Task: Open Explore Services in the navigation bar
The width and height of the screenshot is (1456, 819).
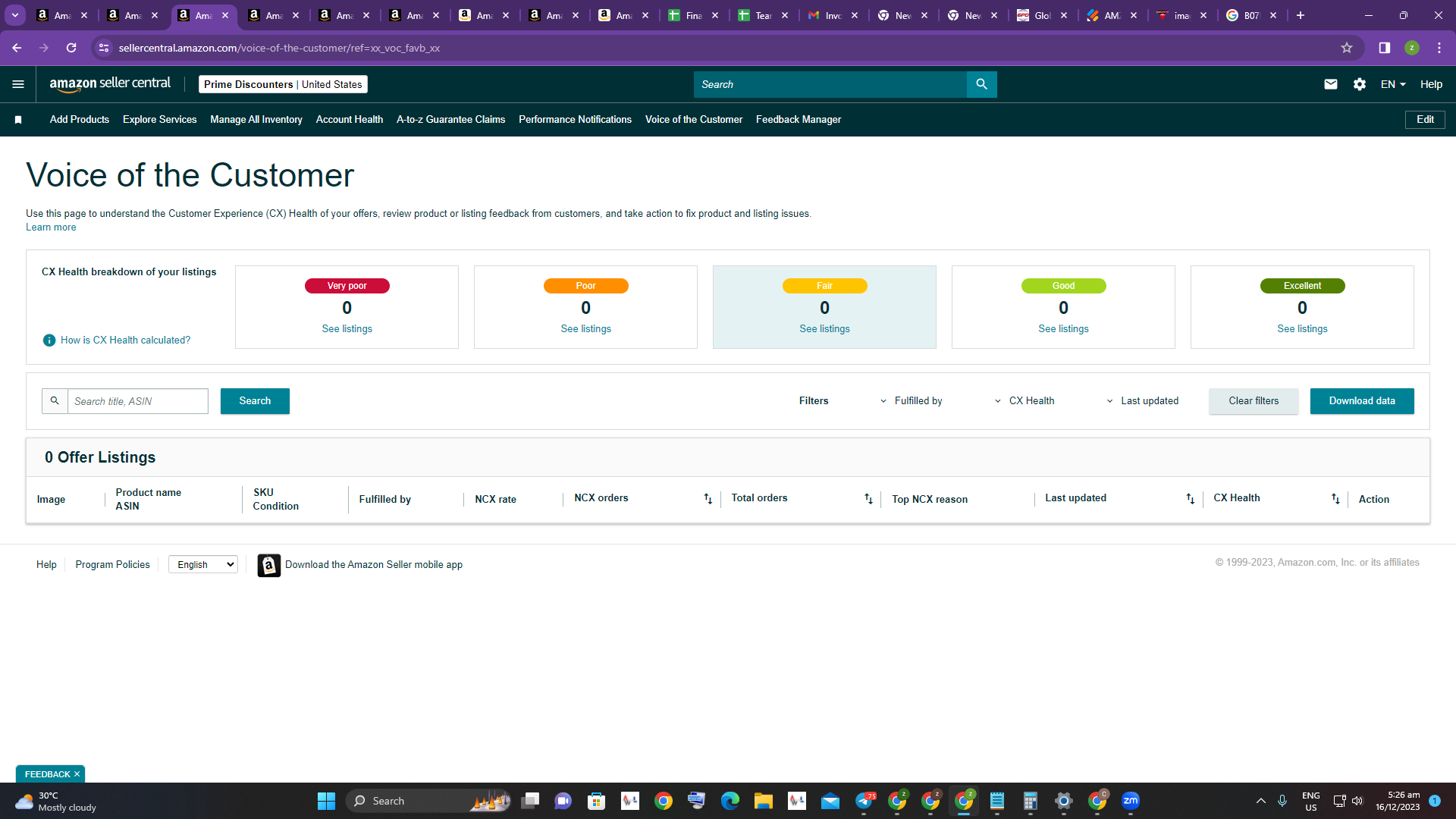Action: [159, 120]
